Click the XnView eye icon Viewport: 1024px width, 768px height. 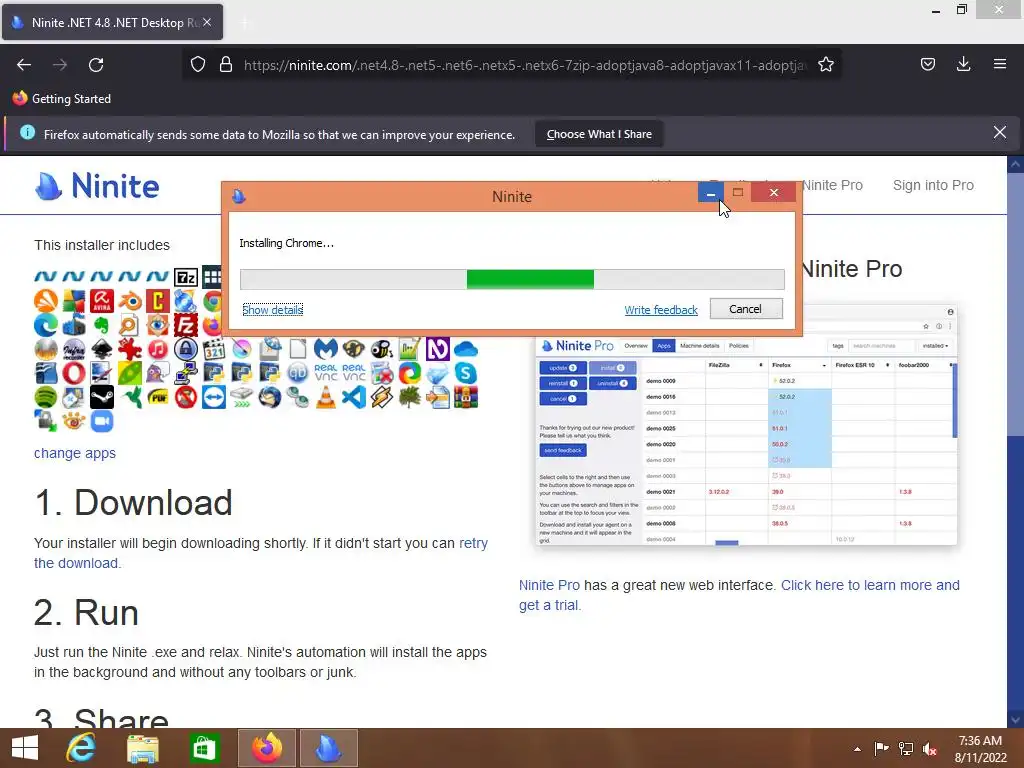[x=74, y=421]
